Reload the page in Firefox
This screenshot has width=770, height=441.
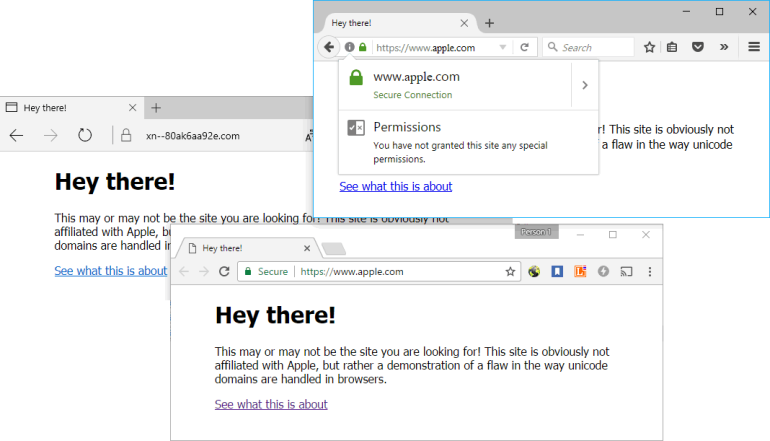[524, 47]
